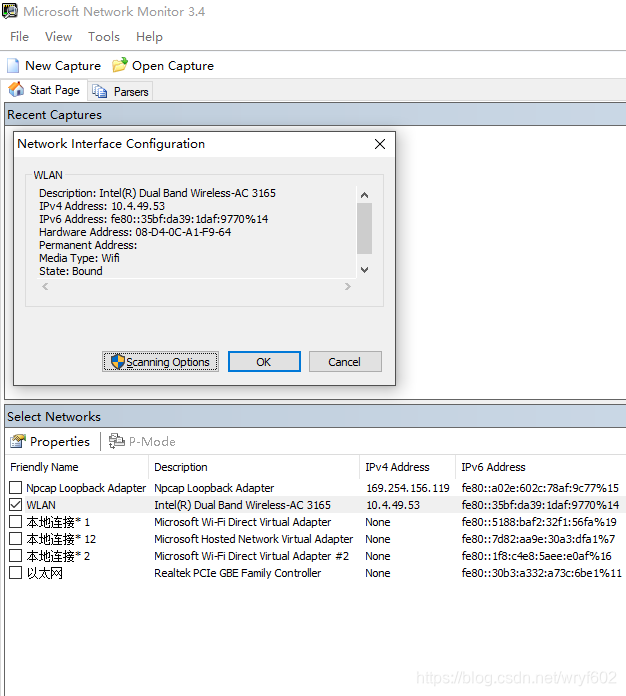
Task: Click 'State: Bound' line
Action: [x=71, y=271]
